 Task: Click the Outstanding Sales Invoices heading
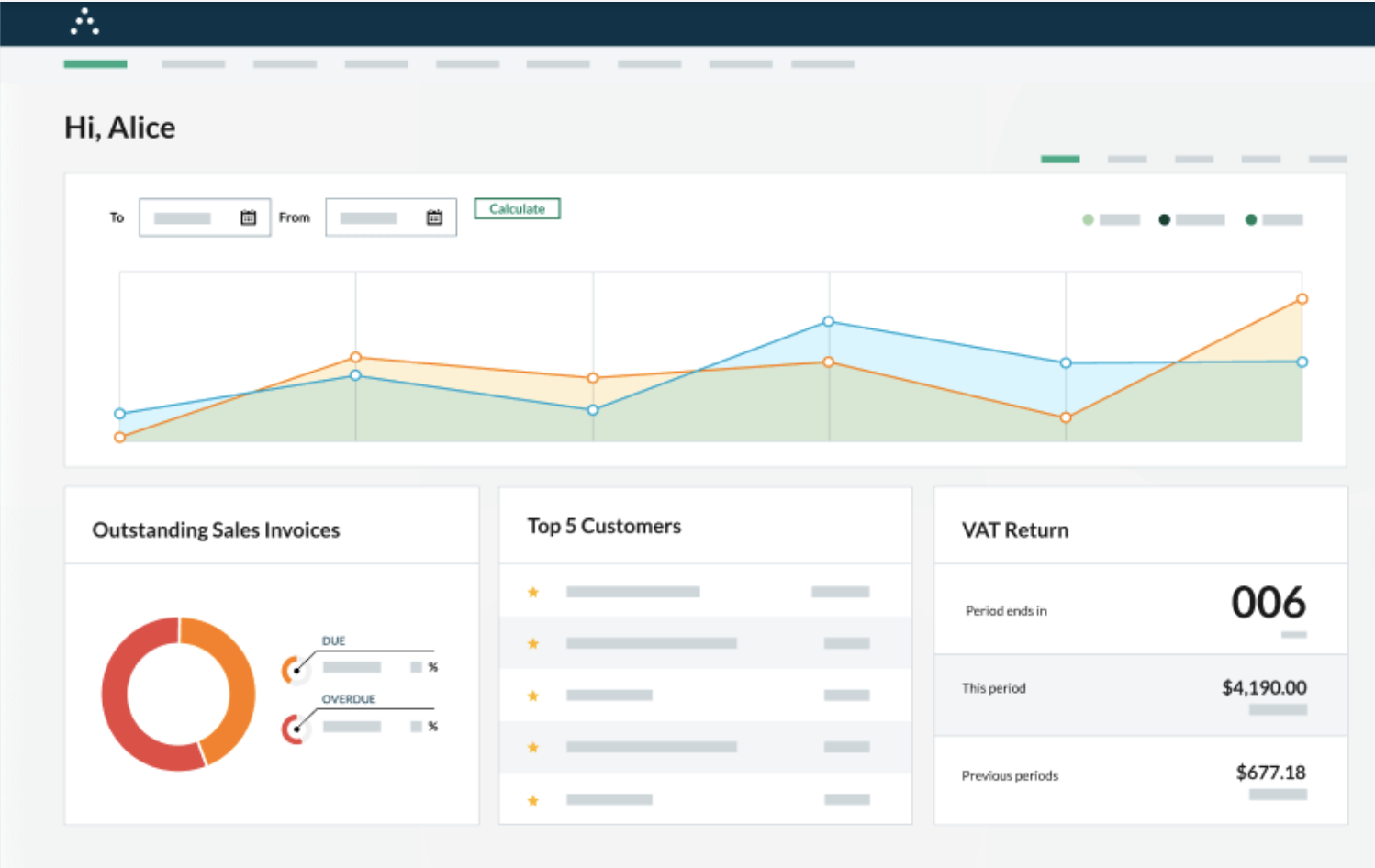pyautogui.click(x=216, y=530)
